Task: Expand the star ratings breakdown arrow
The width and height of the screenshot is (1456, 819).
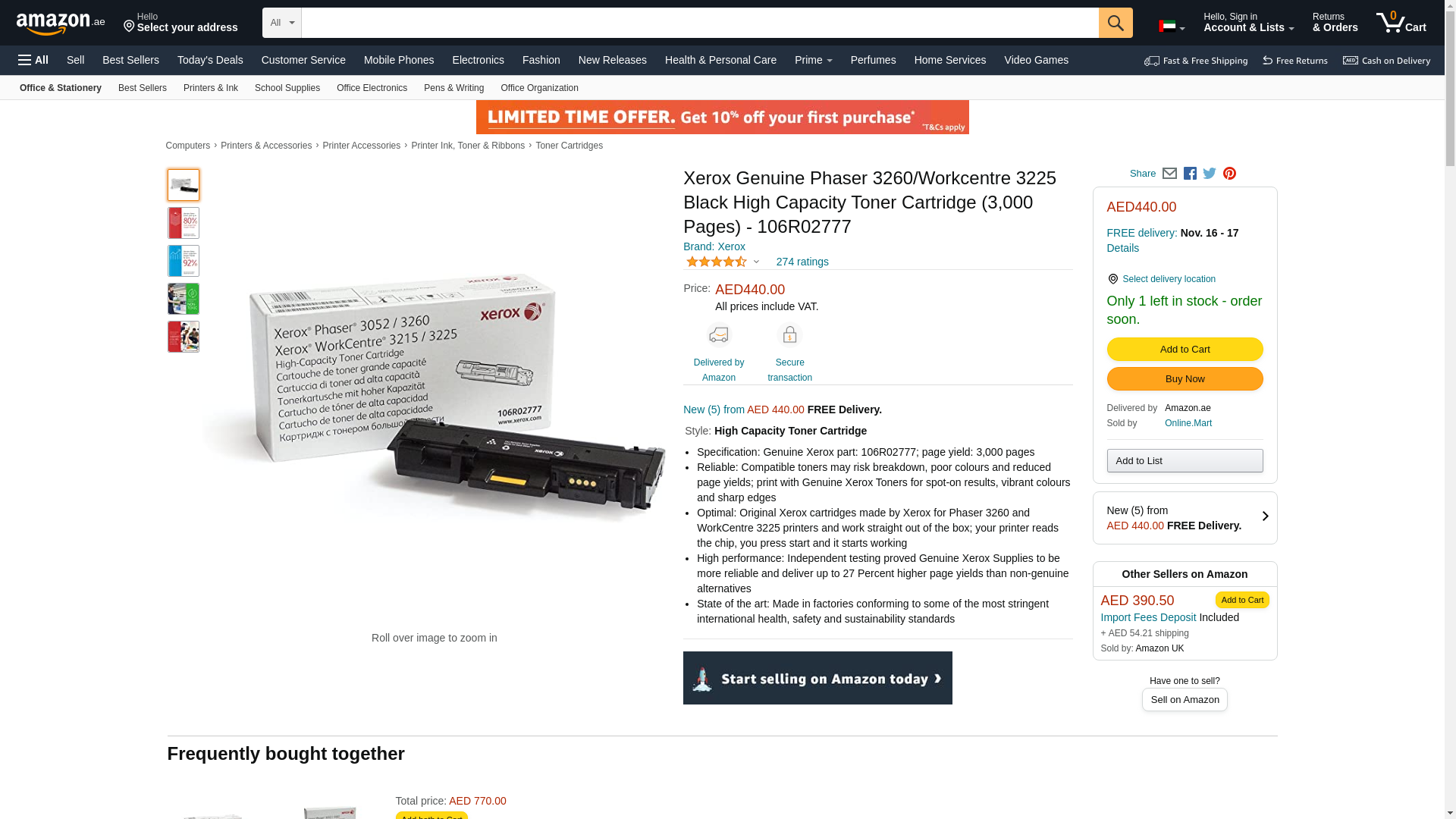Action: [x=756, y=262]
